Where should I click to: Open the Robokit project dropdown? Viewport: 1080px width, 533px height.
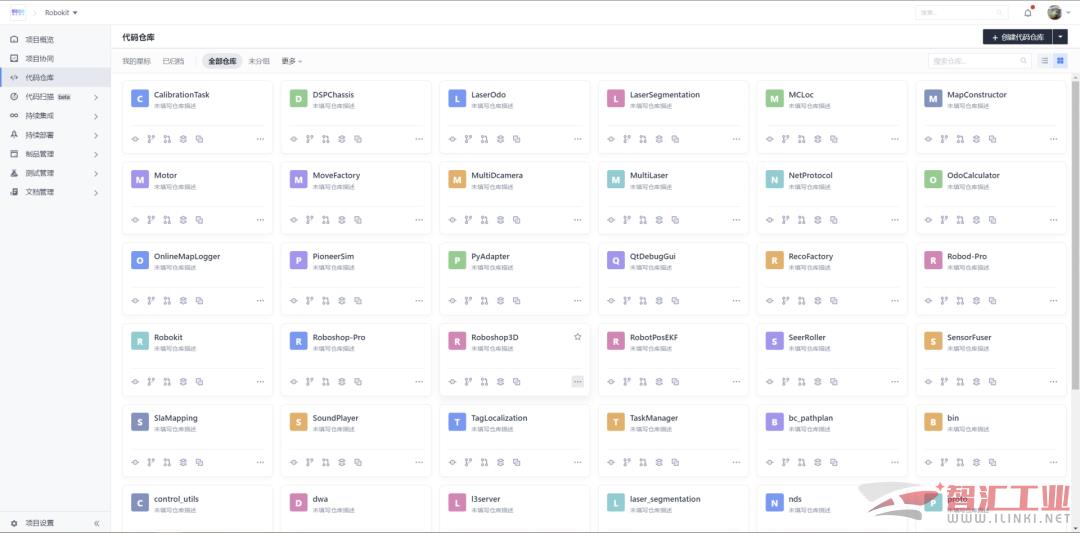coord(61,12)
